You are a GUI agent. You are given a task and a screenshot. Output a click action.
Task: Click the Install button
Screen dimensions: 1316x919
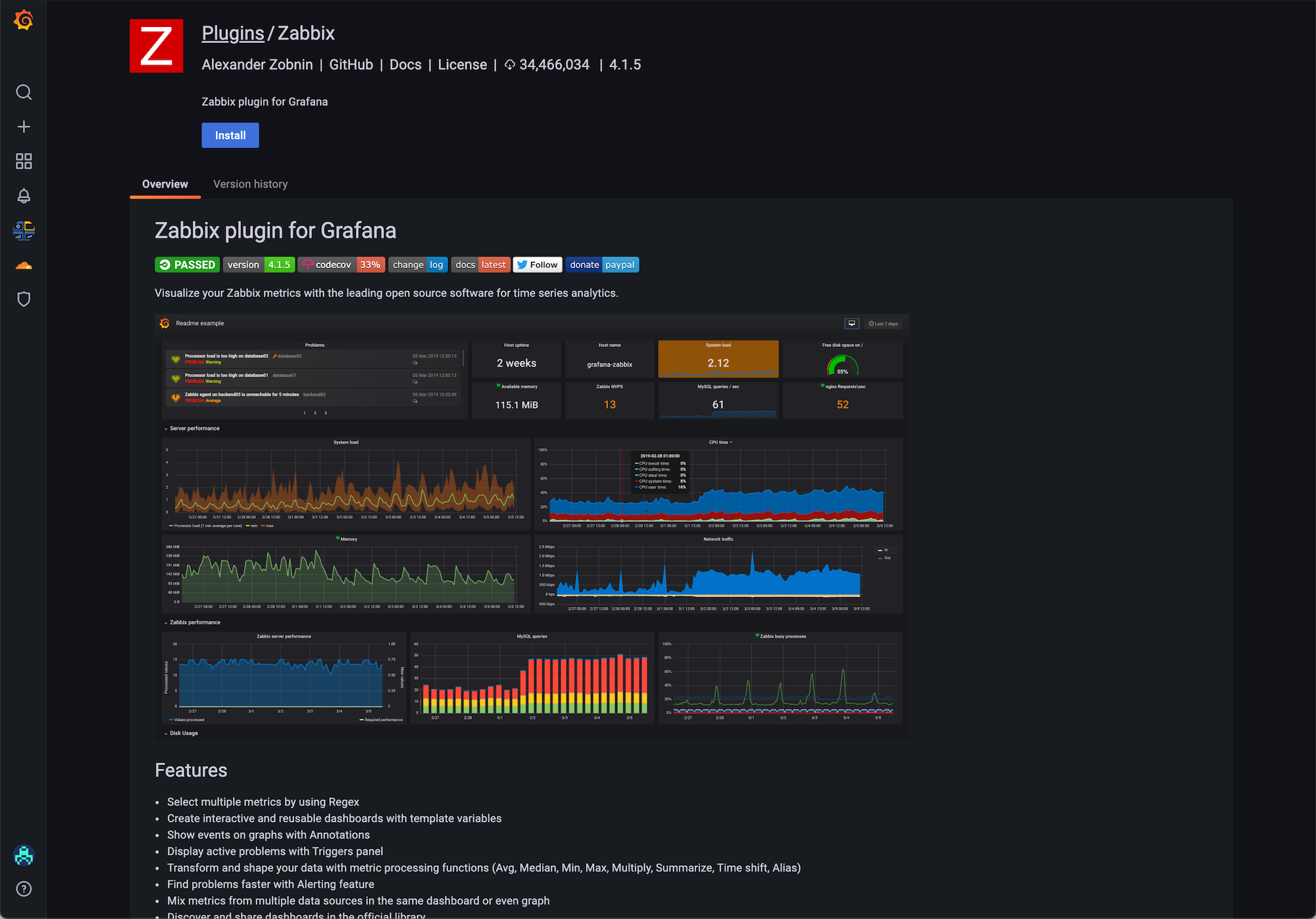[x=230, y=135]
